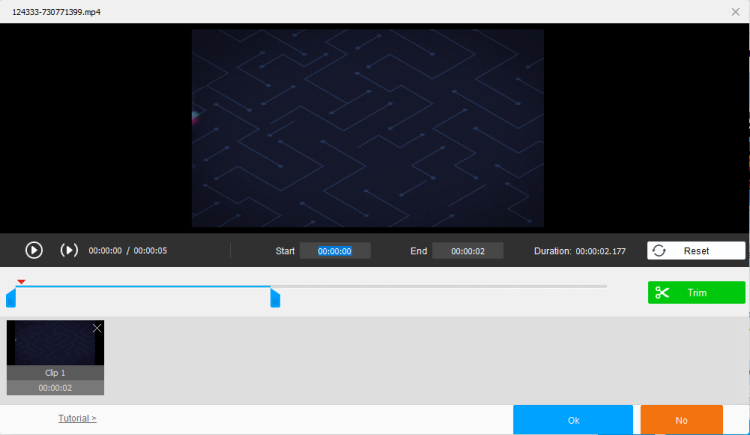
Task: Click the play-selection button beside Play
Action: pyautogui.click(x=69, y=250)
